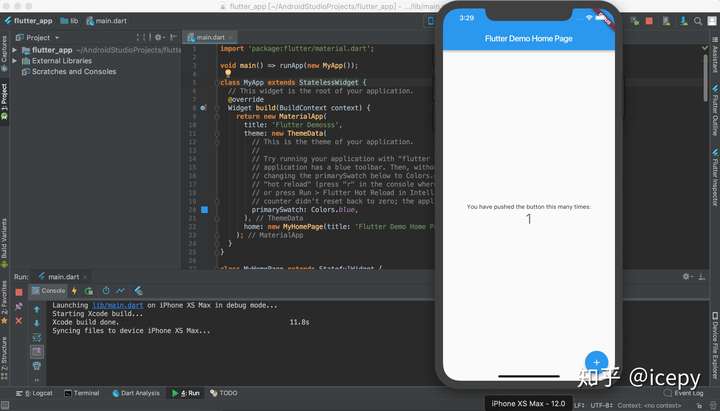Toggle the 4: Run tool window
720x411 pixels.
tap(186, 393)
